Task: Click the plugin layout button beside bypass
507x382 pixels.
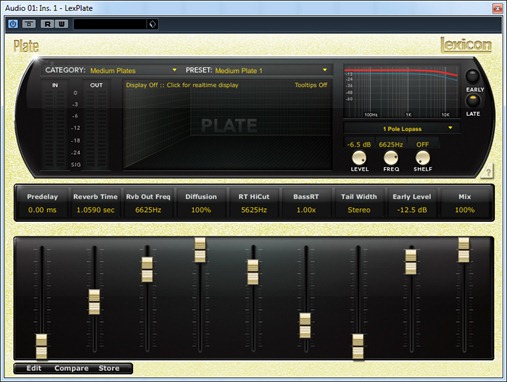Action: click(29, 24)
